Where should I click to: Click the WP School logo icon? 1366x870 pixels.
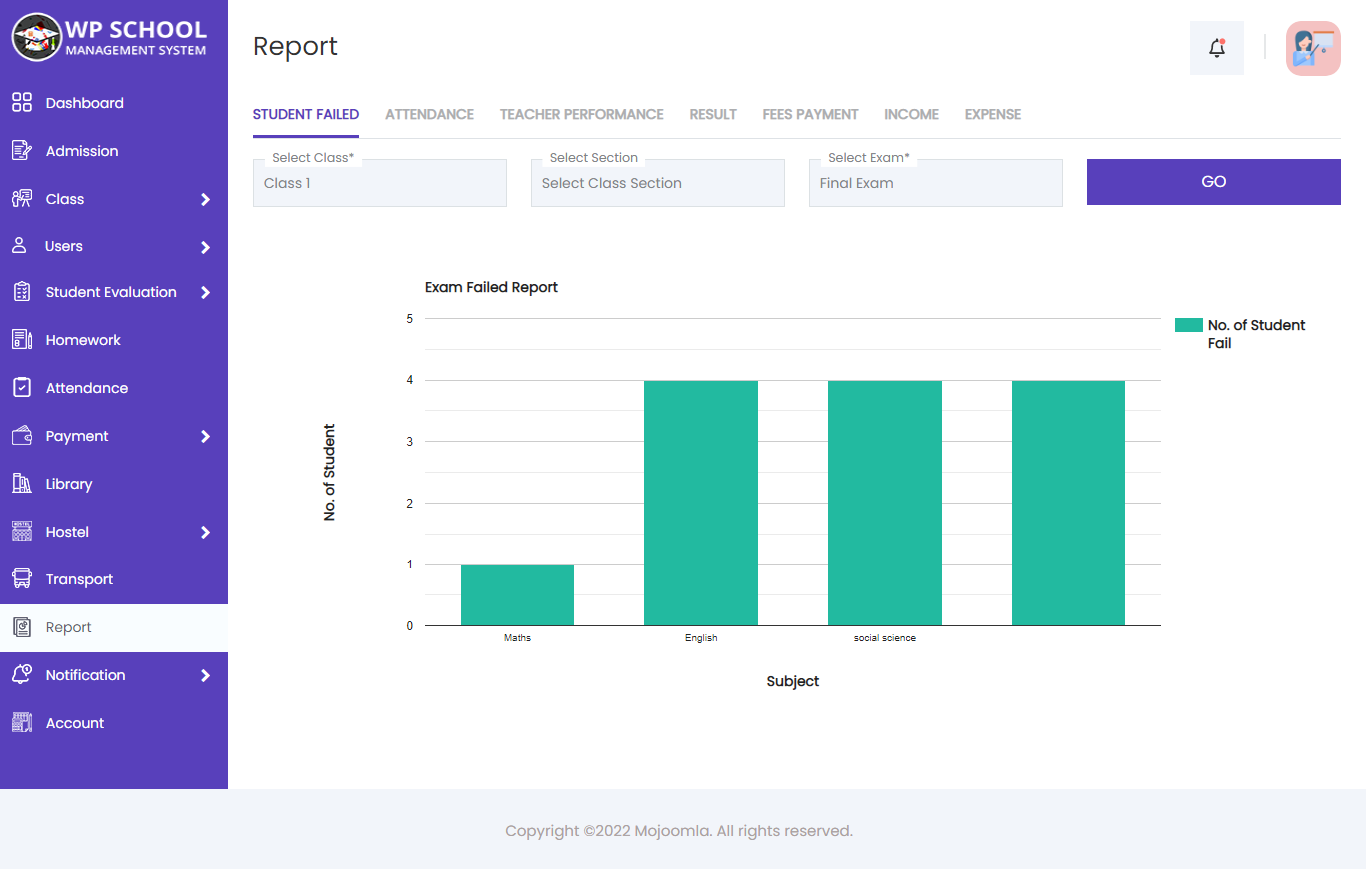pos(37,37)
